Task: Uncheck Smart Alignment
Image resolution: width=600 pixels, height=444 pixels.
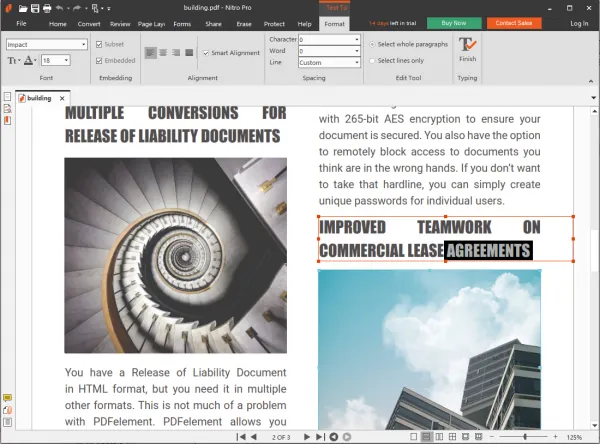Action: (x=206, y=53)
